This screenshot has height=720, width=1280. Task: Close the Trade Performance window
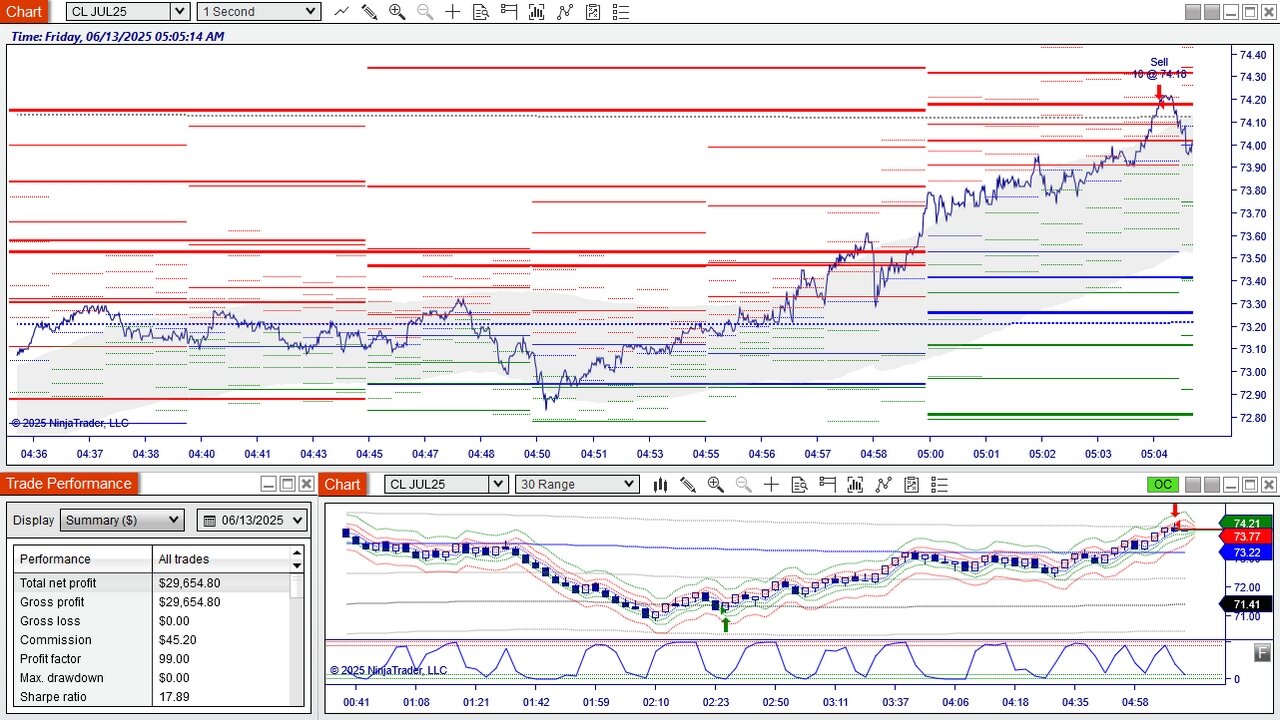pos(306,484)
